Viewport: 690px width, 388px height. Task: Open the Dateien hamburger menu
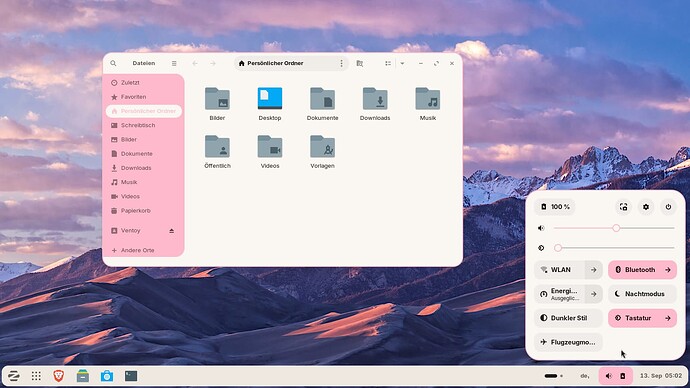[x=174, y=63]
